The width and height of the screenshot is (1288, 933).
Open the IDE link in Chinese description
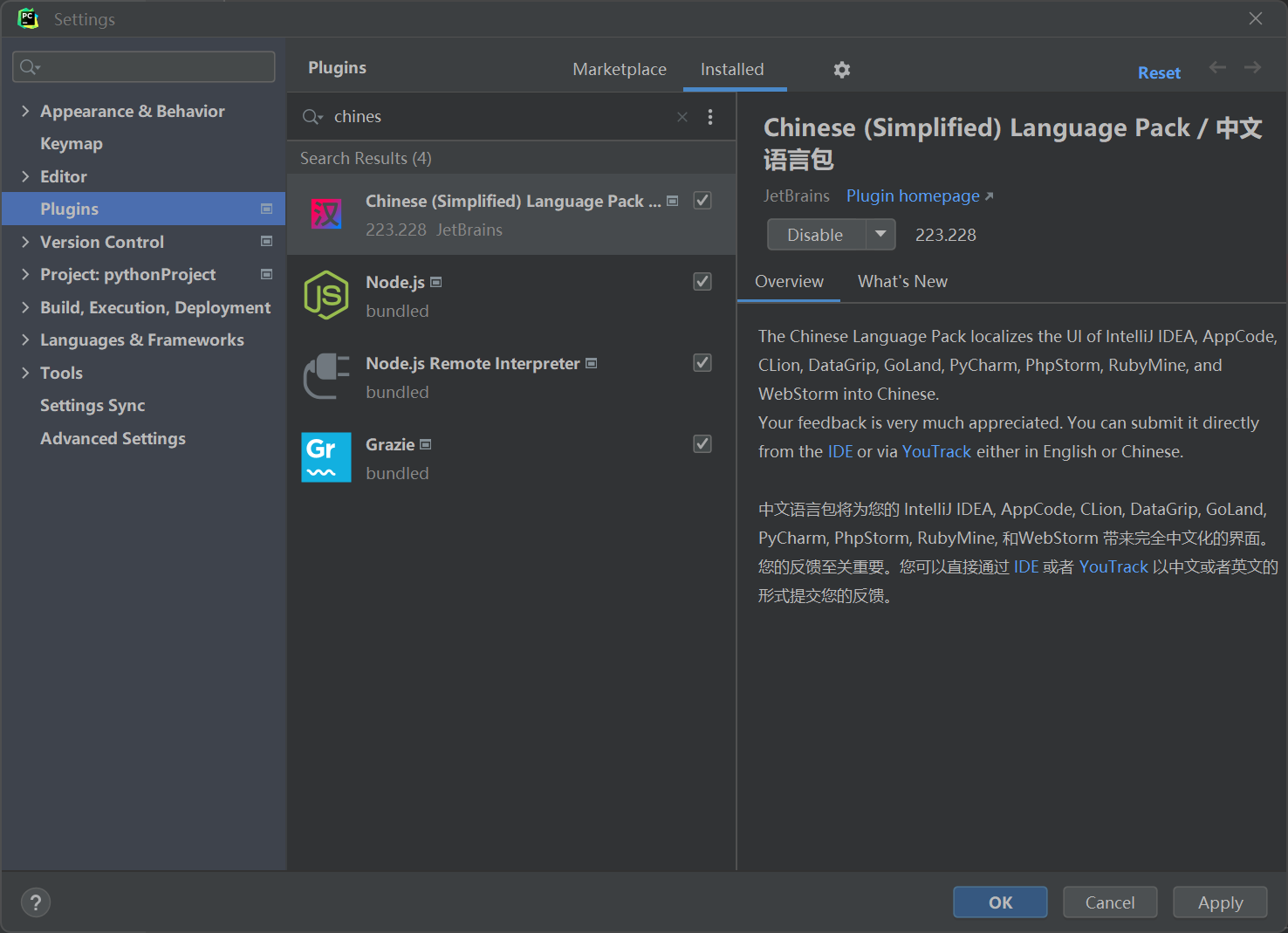tap(1026, 566)
